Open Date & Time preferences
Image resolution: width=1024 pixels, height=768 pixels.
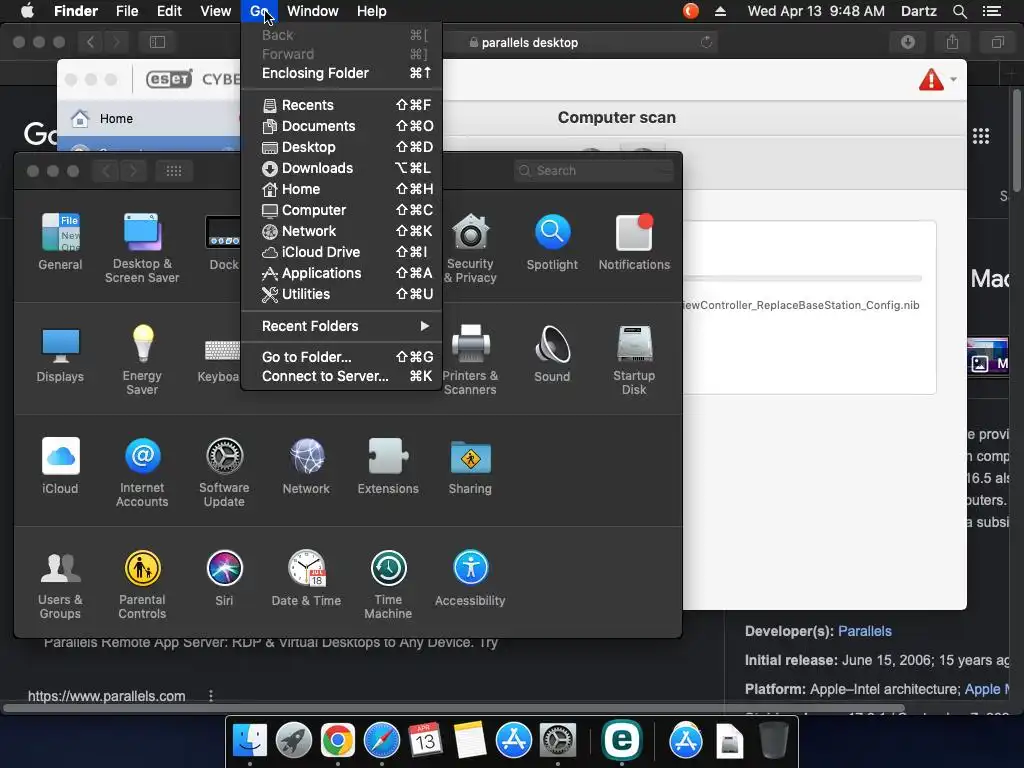click(x=306, y=578)
